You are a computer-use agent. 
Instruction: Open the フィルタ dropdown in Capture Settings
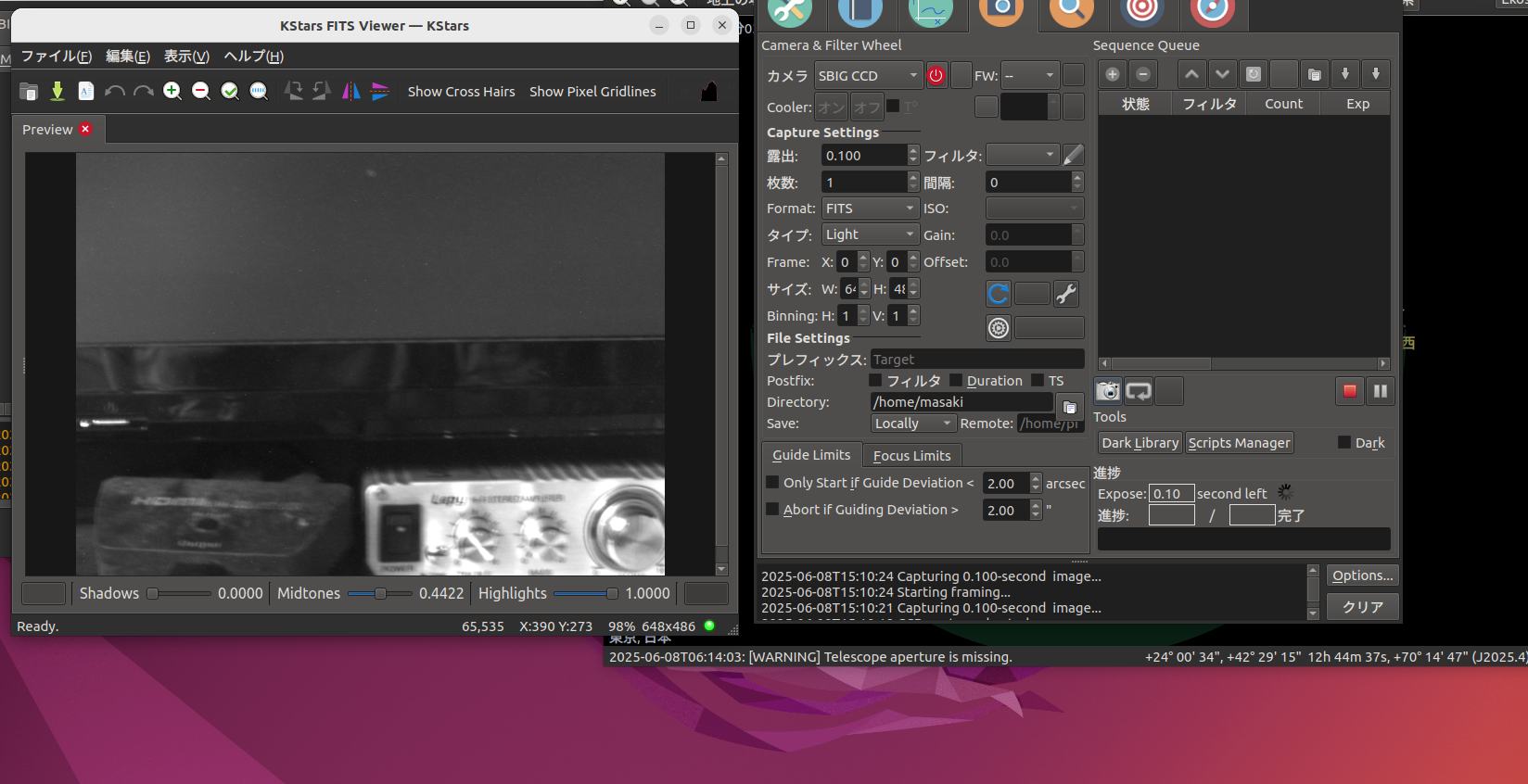tap(1023, 155)
